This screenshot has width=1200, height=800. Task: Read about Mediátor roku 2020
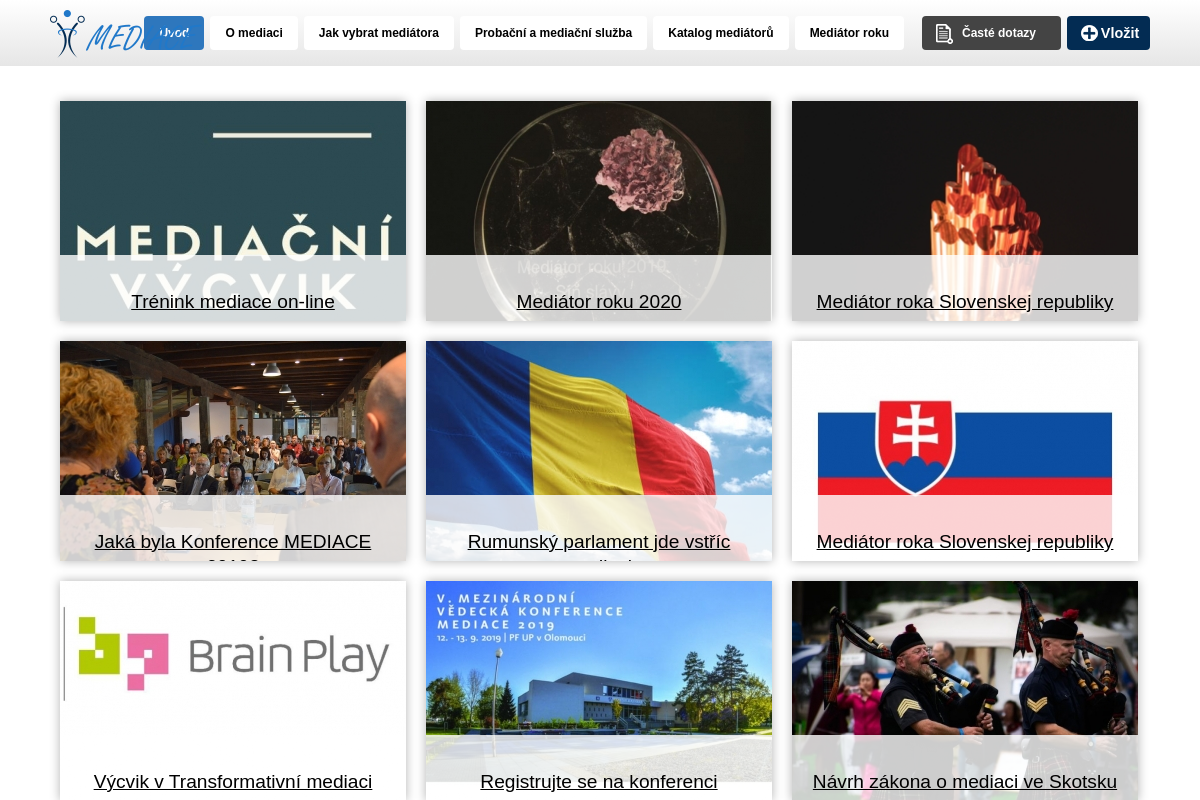598,301
